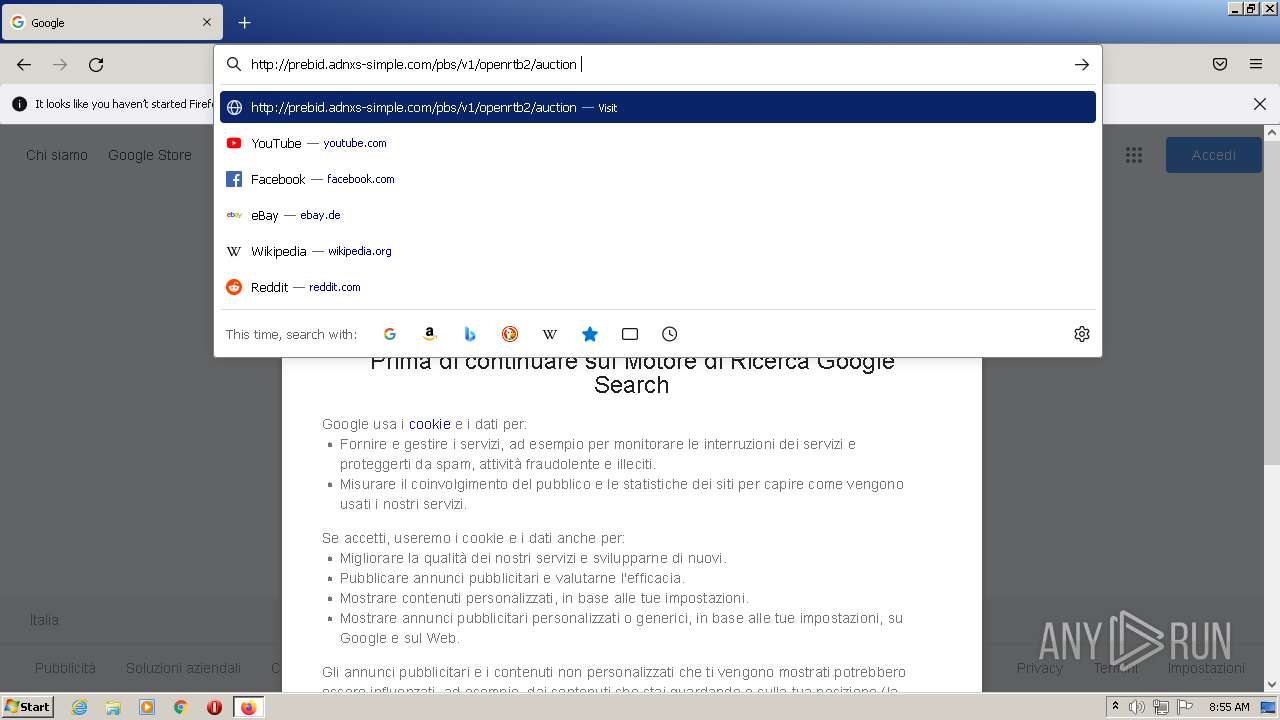Open the Chi siamo link
This screenshot has width=1280, height=720.
click(57, 155)
